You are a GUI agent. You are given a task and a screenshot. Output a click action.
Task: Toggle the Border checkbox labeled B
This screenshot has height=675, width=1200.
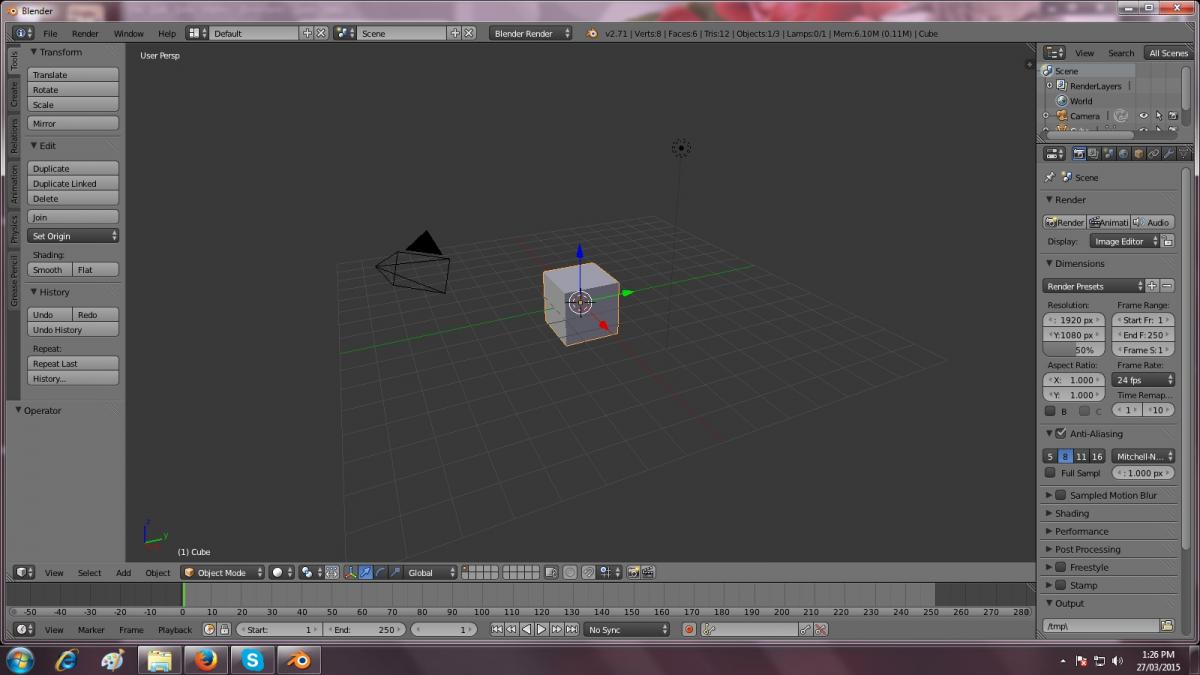pos(1050,411)
